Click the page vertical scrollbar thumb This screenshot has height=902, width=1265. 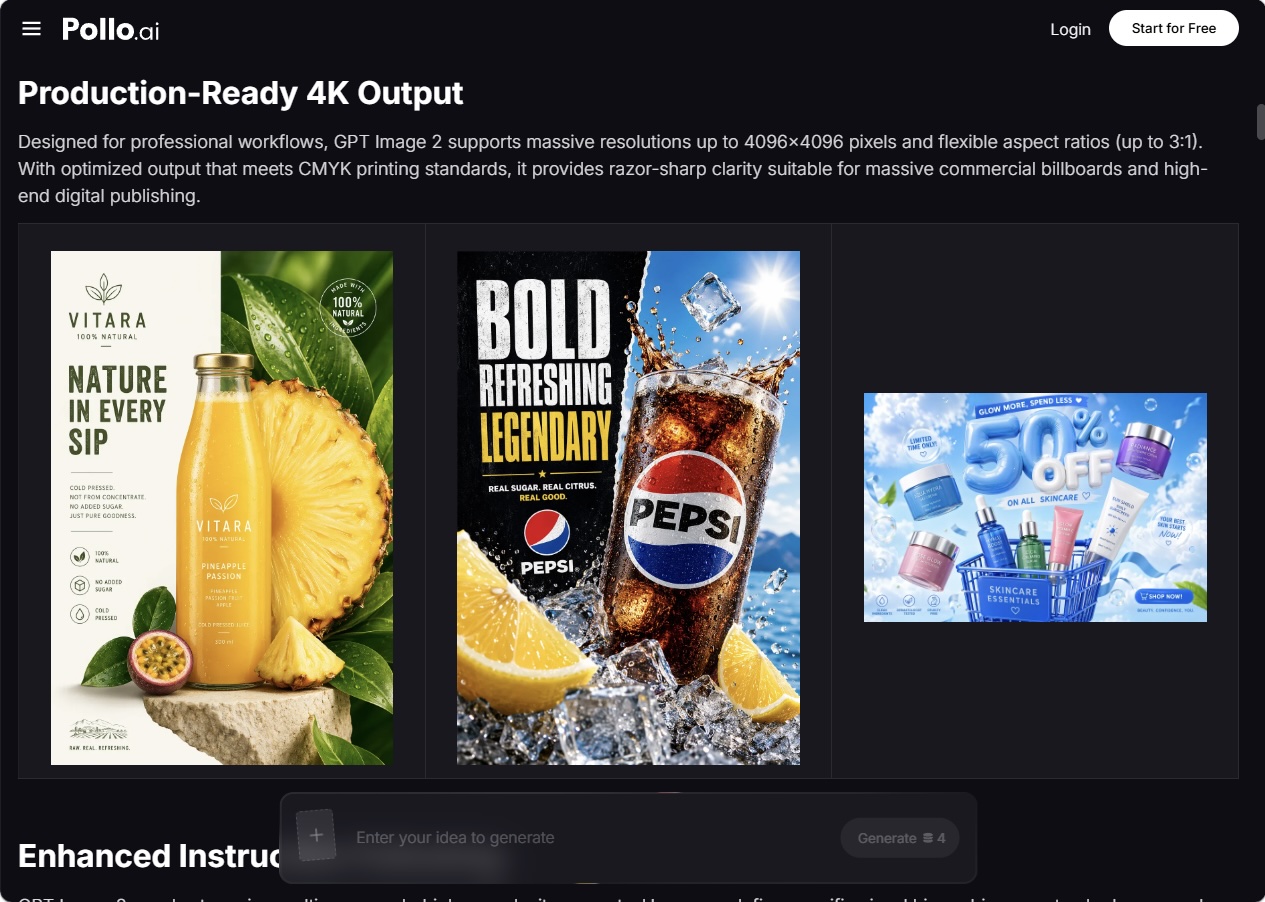pos(1260,122)
